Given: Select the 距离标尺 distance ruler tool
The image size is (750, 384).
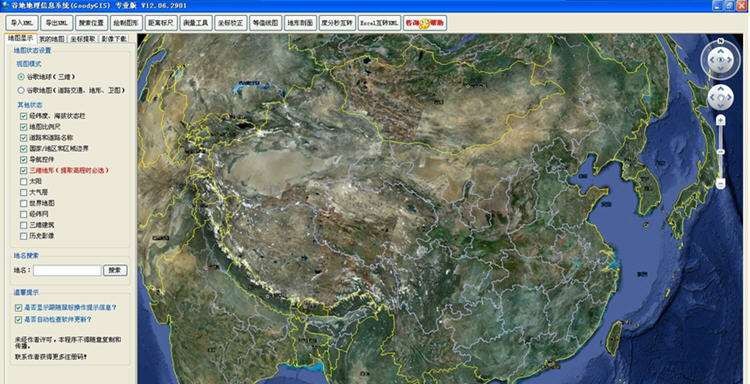Looking at the screenshot, I should (161, 22).
